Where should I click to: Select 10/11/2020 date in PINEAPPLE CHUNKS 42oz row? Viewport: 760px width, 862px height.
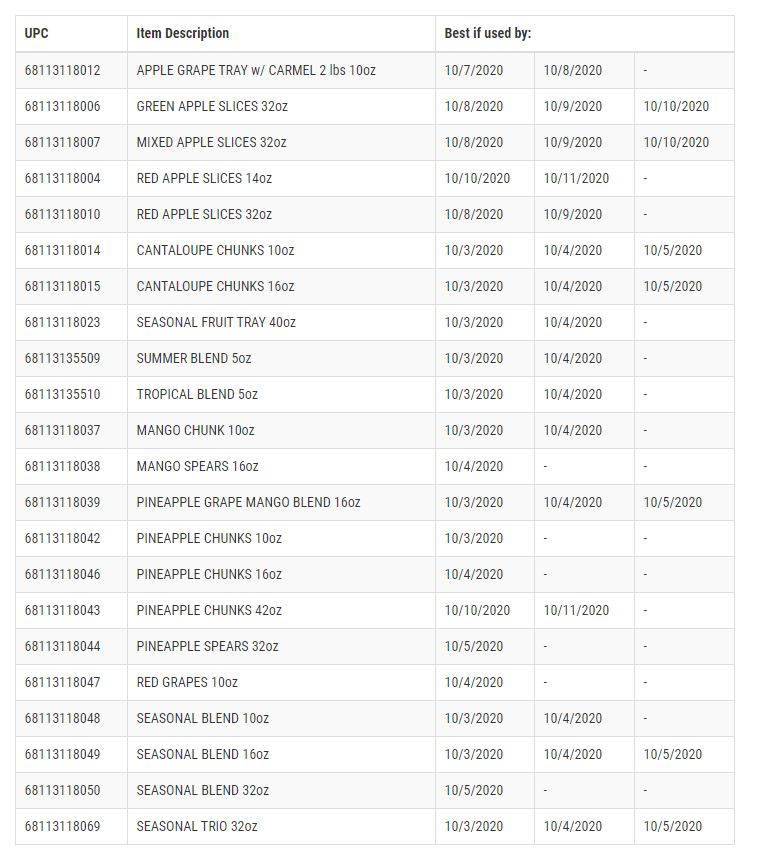576,610
